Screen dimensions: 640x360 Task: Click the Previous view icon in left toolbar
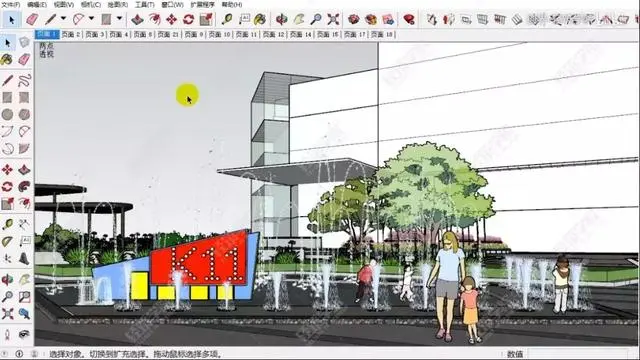[24, 313]
